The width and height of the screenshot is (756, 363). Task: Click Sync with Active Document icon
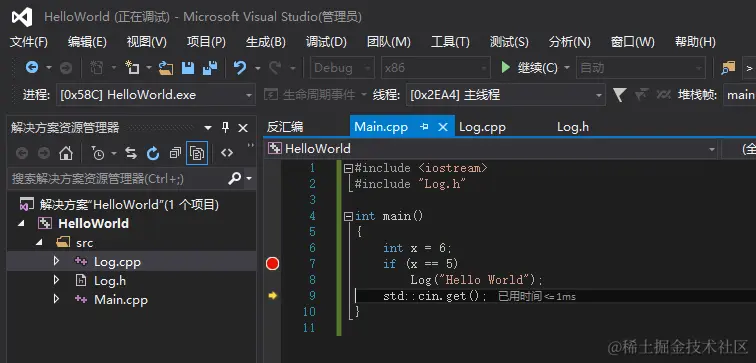131,153
